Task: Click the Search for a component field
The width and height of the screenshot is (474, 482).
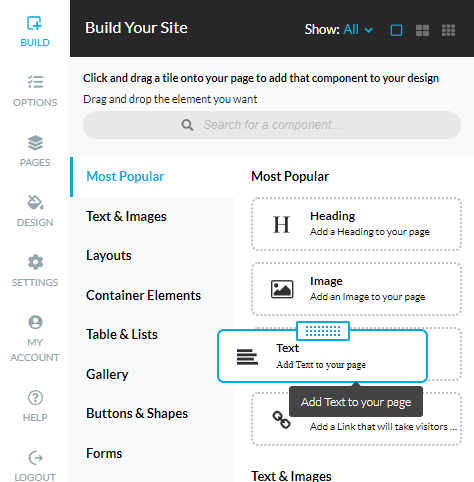Action: [272, 125]
